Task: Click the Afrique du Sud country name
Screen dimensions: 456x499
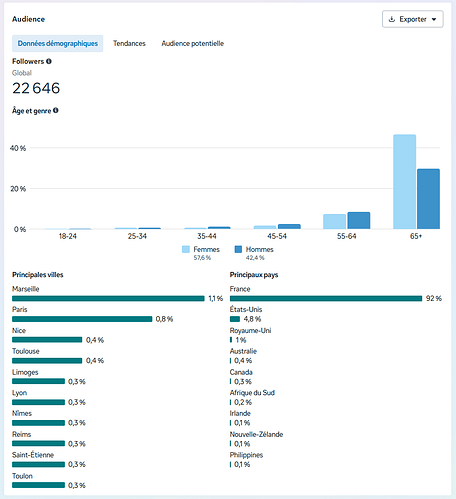Action: click(252, 393)
